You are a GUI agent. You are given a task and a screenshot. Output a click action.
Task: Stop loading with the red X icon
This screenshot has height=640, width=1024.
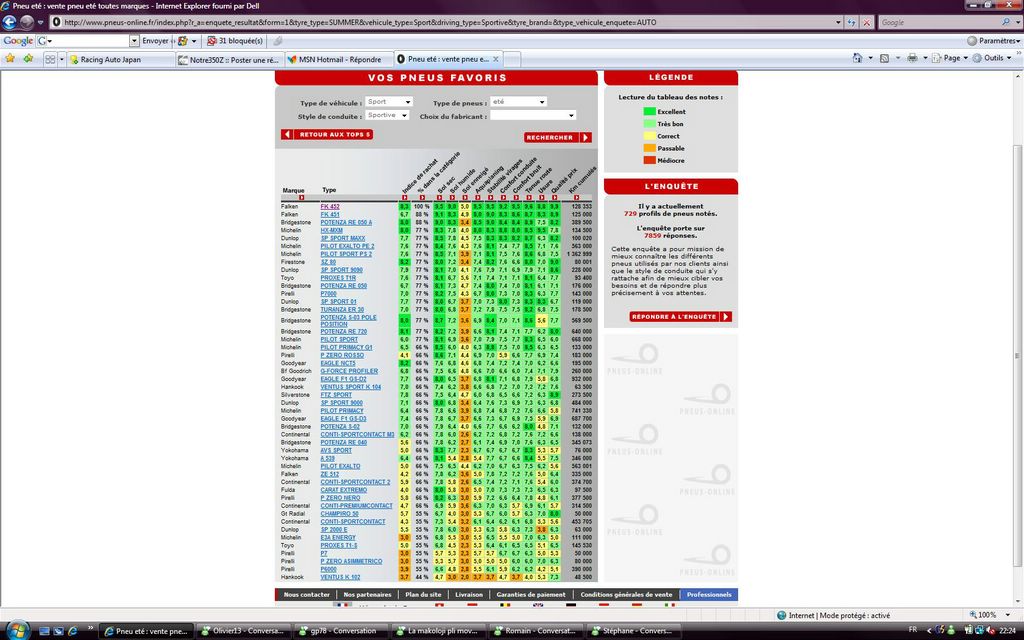[x=867, y=22]
